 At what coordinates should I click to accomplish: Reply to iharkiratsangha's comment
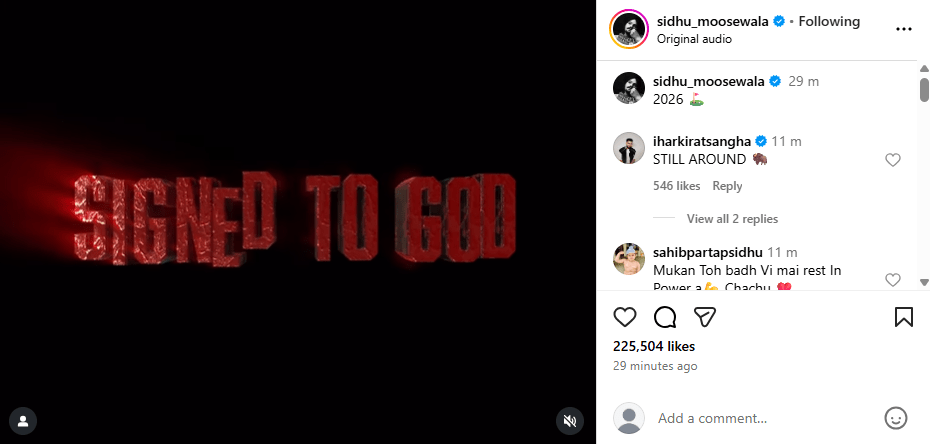tap(727, 186)
